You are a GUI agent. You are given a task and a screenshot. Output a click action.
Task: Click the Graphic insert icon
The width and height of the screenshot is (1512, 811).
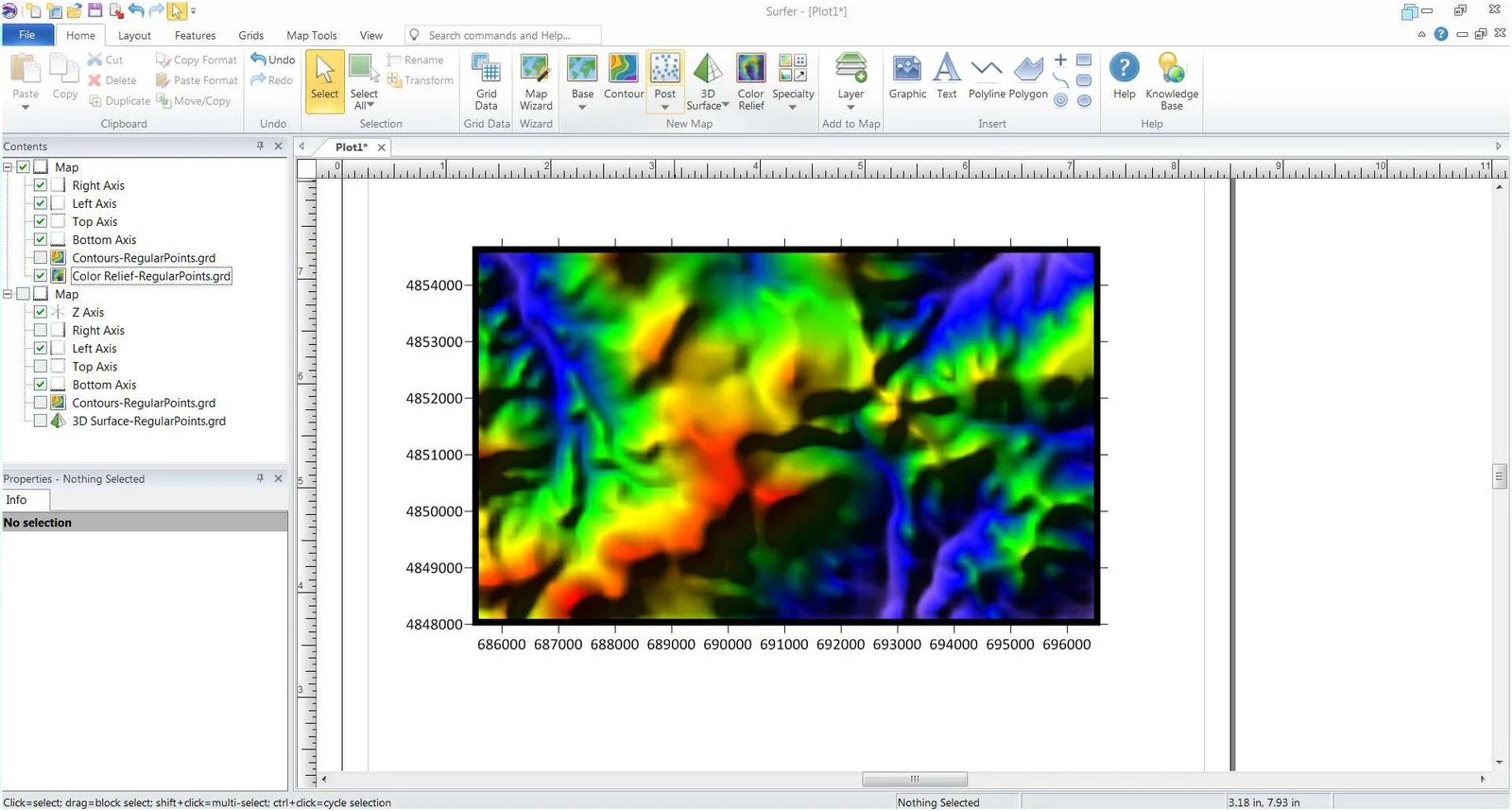tap(907, 78)
